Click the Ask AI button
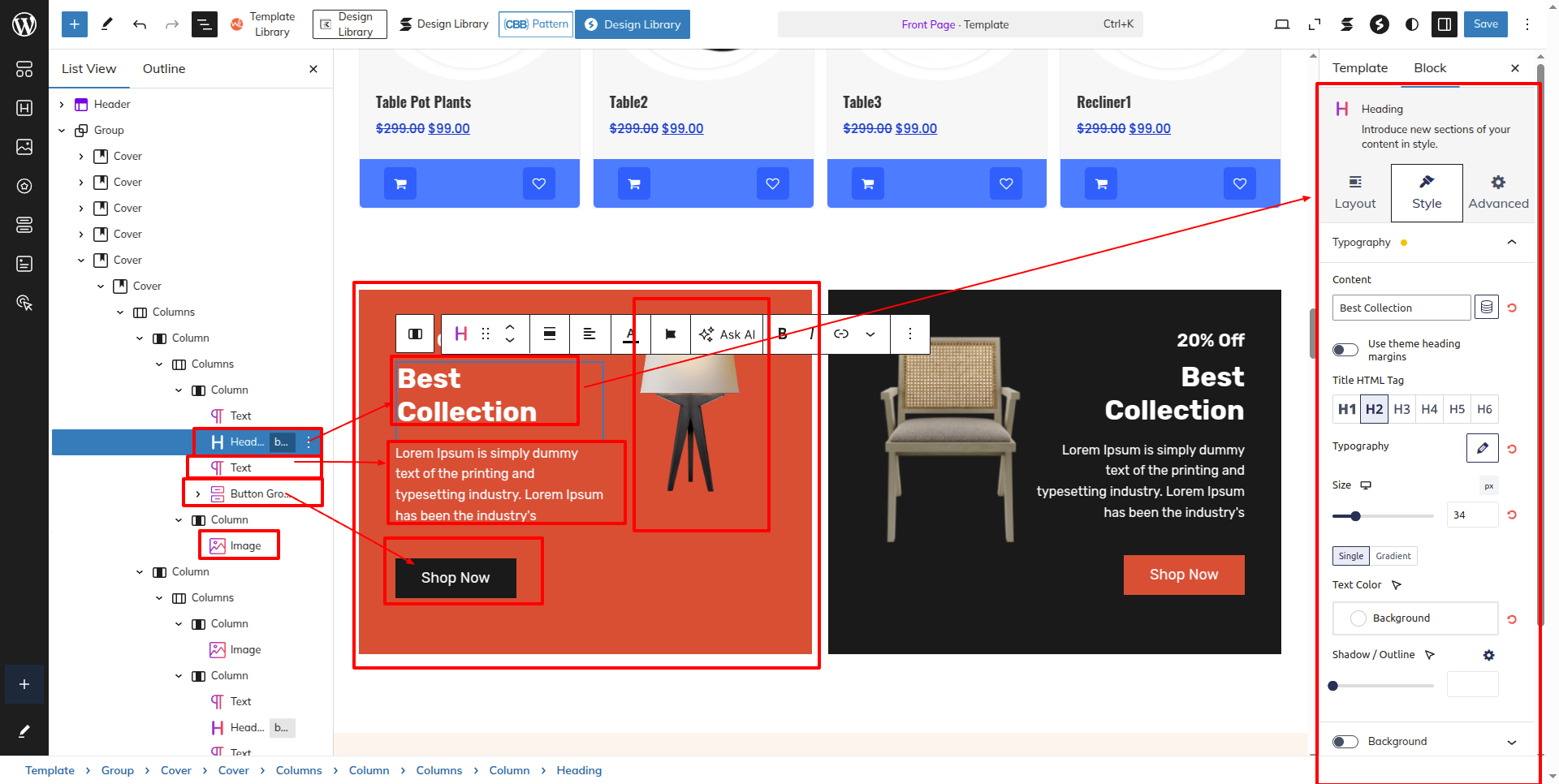Image resolution: width=1559 pixels, height=784 pixels. (728, 334)
